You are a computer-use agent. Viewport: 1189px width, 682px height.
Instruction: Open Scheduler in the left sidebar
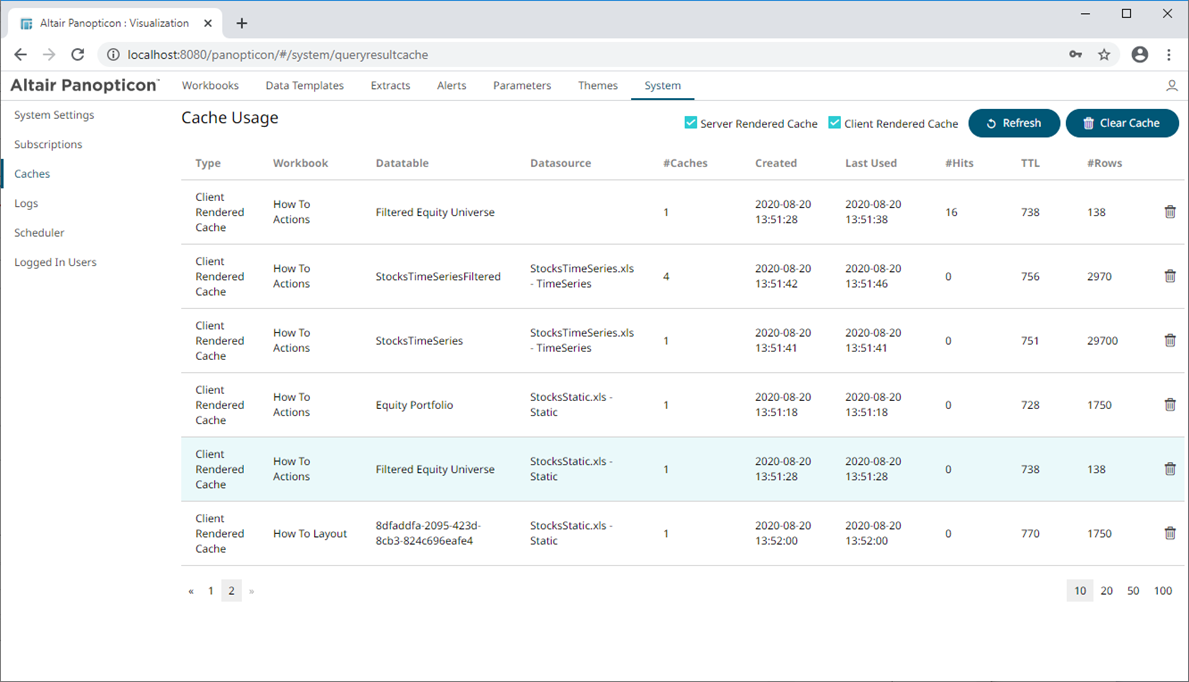pyautogui.click(x=39, y=233)
